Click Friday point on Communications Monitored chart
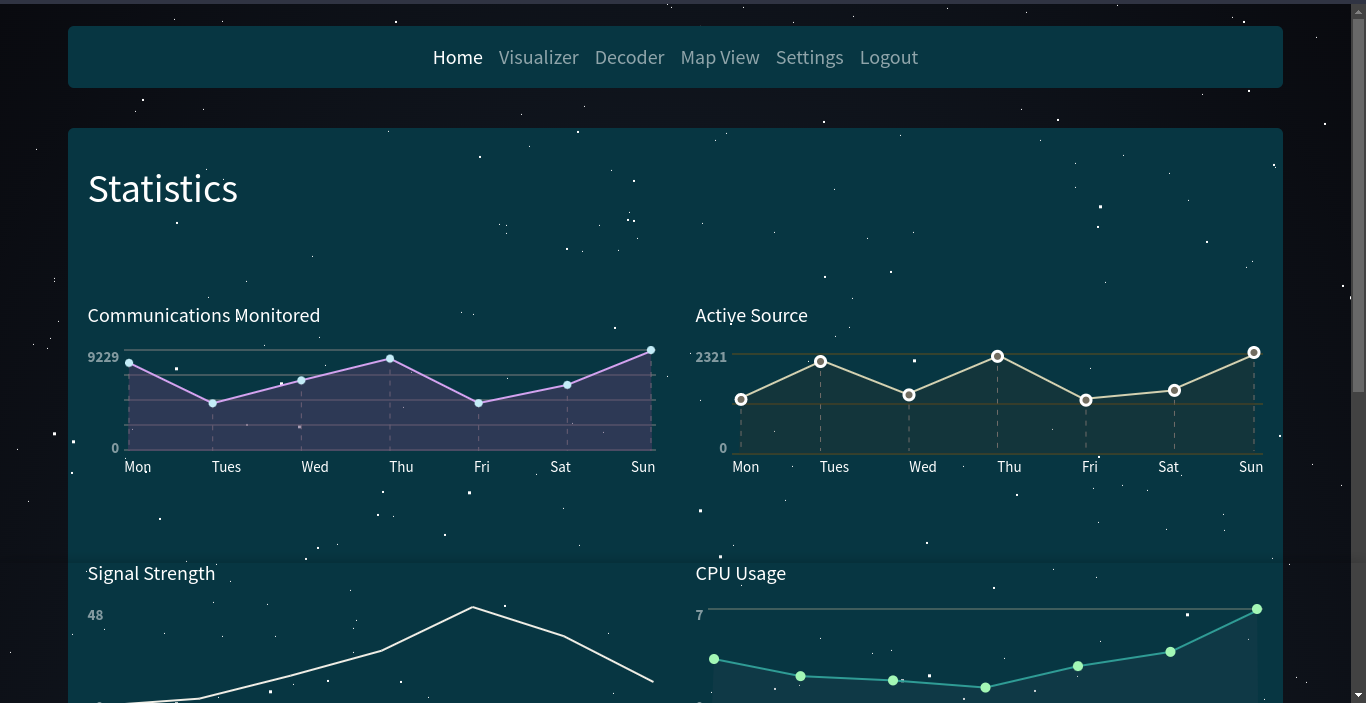Viewport: 1366px width, 703px height. 479,403
